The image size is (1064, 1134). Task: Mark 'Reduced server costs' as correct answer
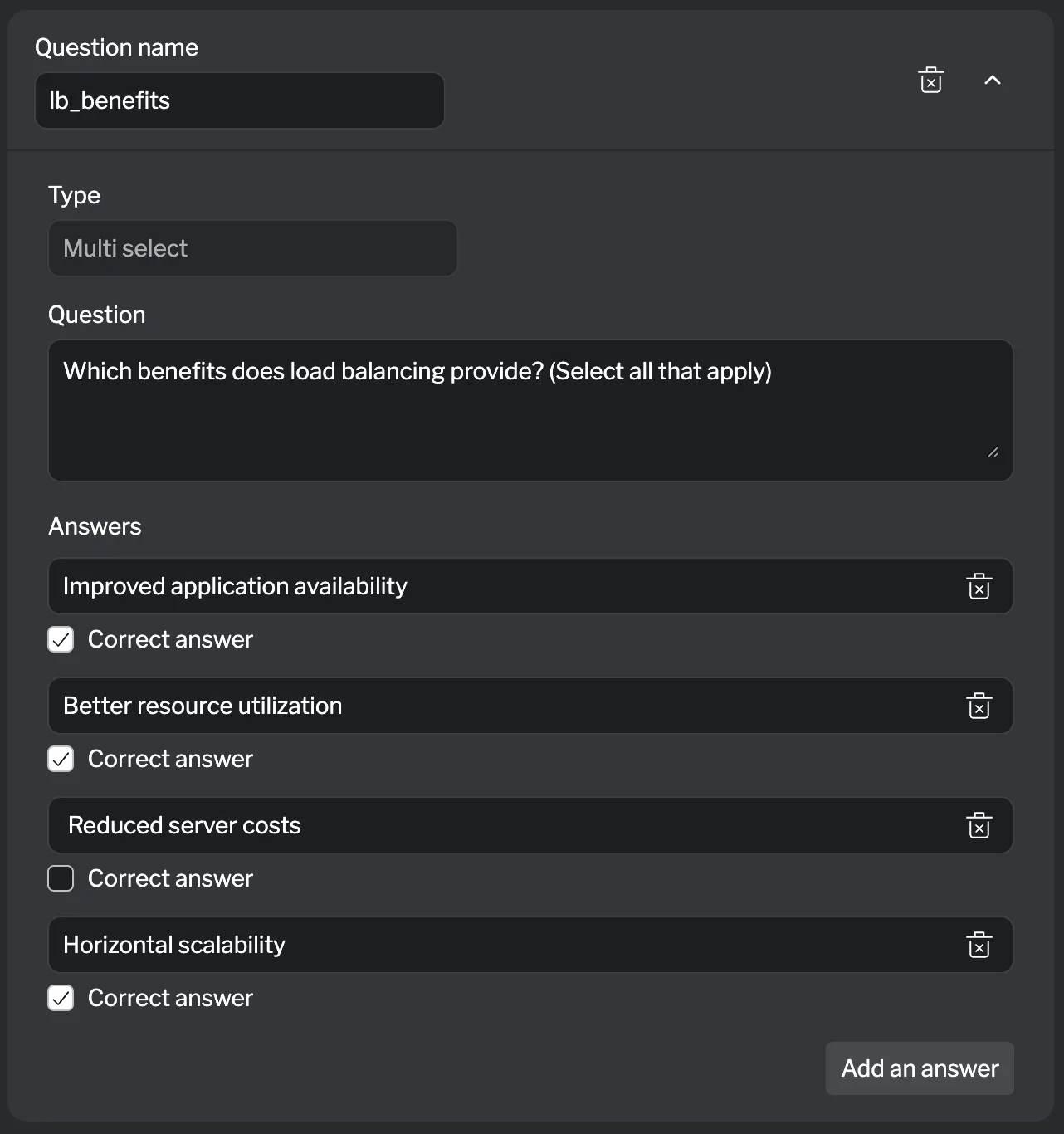click(x=61, y=878)
